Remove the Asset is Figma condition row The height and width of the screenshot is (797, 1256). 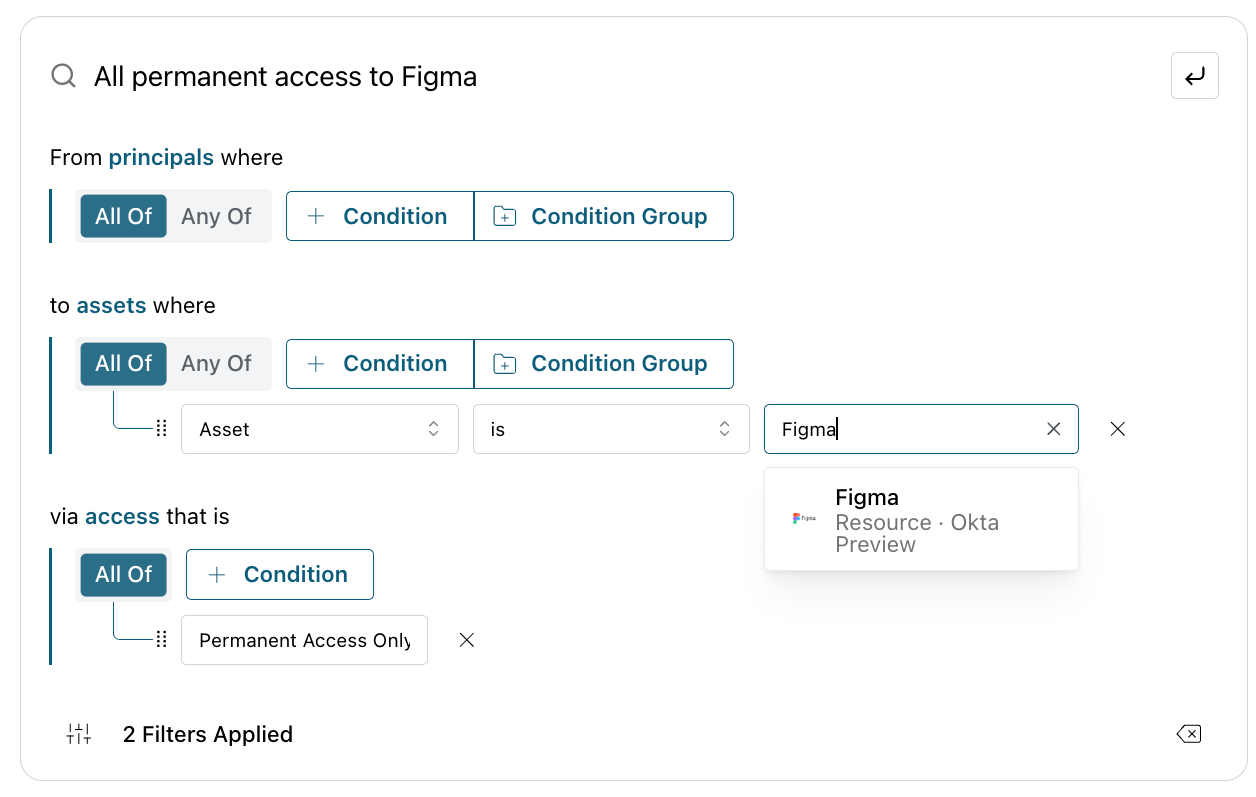tap(1118, 429)
